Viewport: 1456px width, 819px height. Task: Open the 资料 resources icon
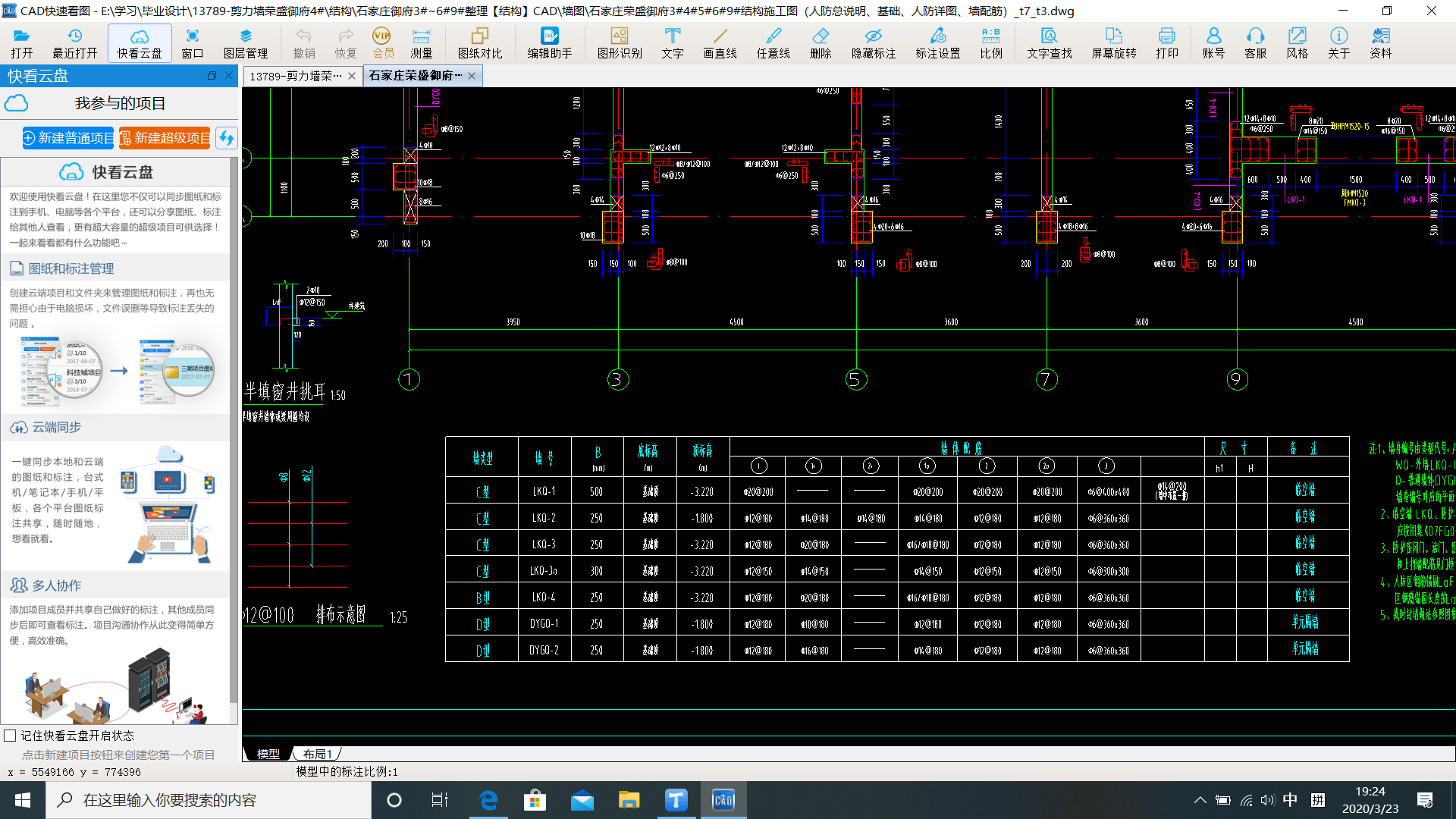1381,43
